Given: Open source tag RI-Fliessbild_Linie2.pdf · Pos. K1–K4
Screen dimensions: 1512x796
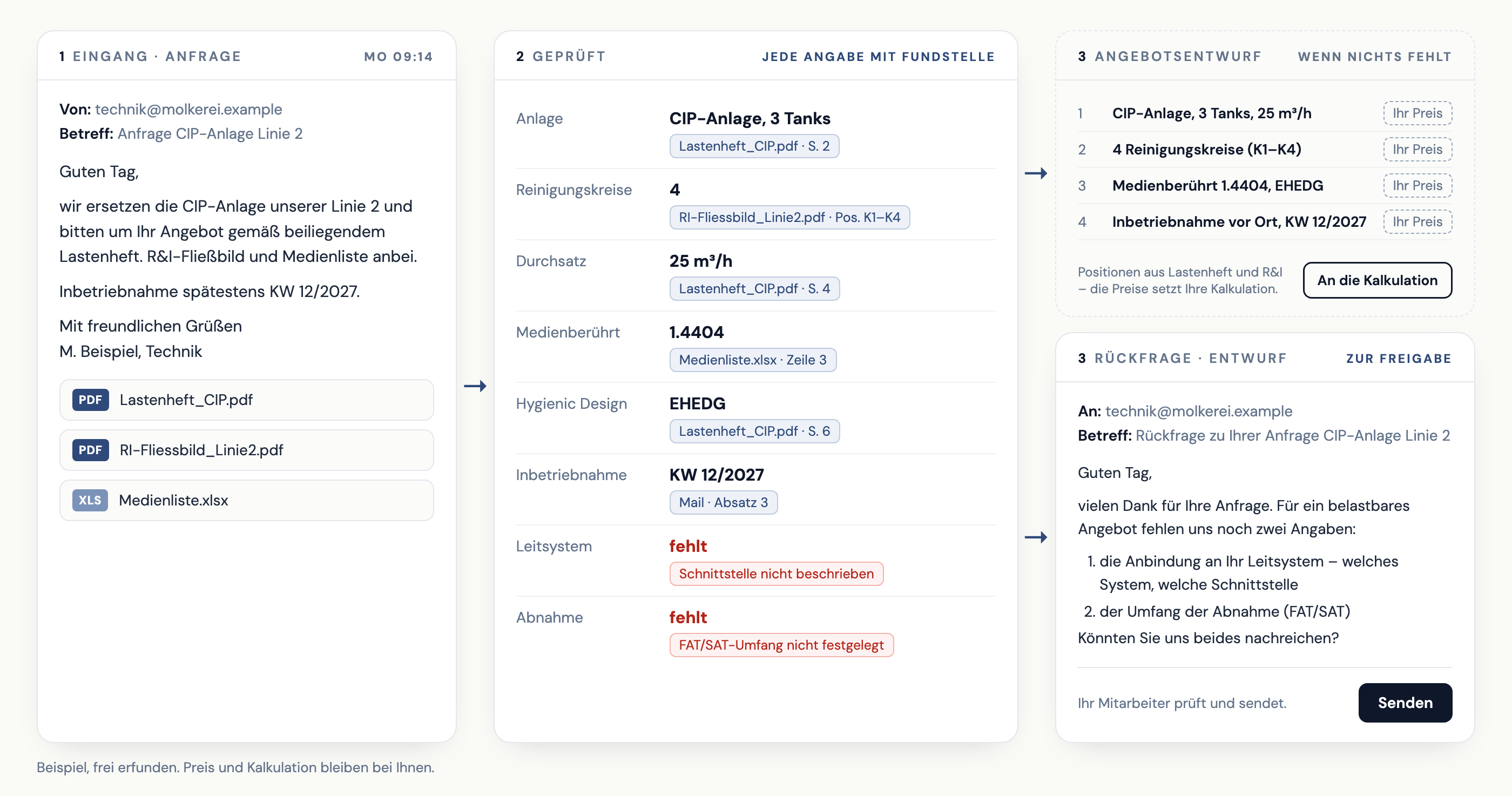Looking at the screenshot, I should coord(789,217).
